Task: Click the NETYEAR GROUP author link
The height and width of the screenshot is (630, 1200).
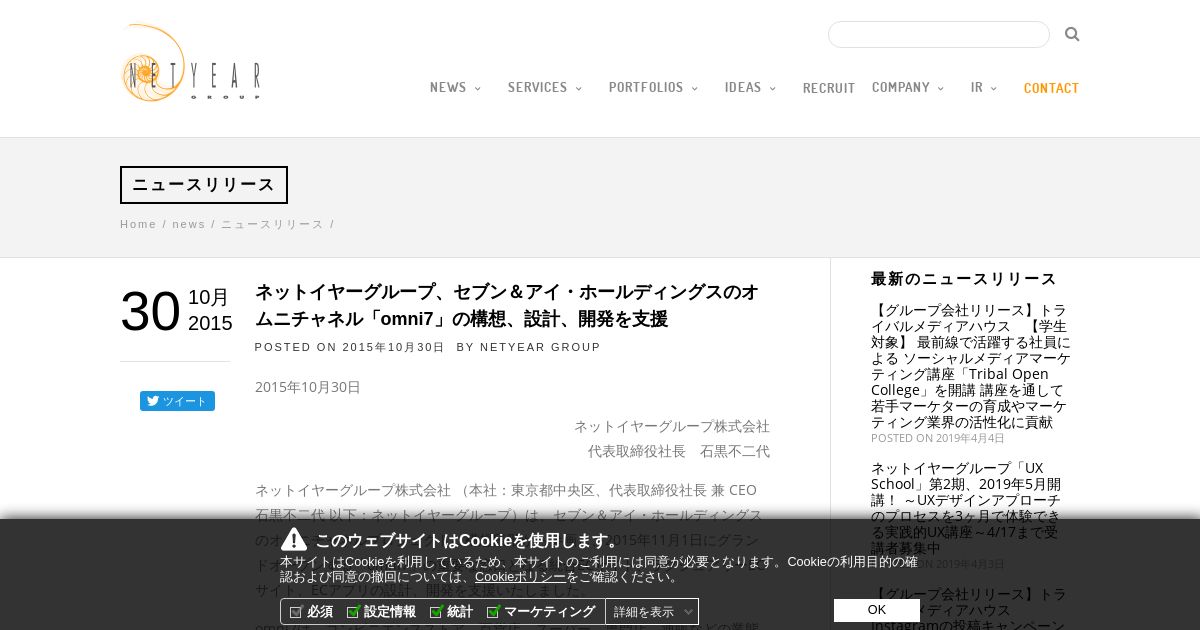Action: point(540,347)
